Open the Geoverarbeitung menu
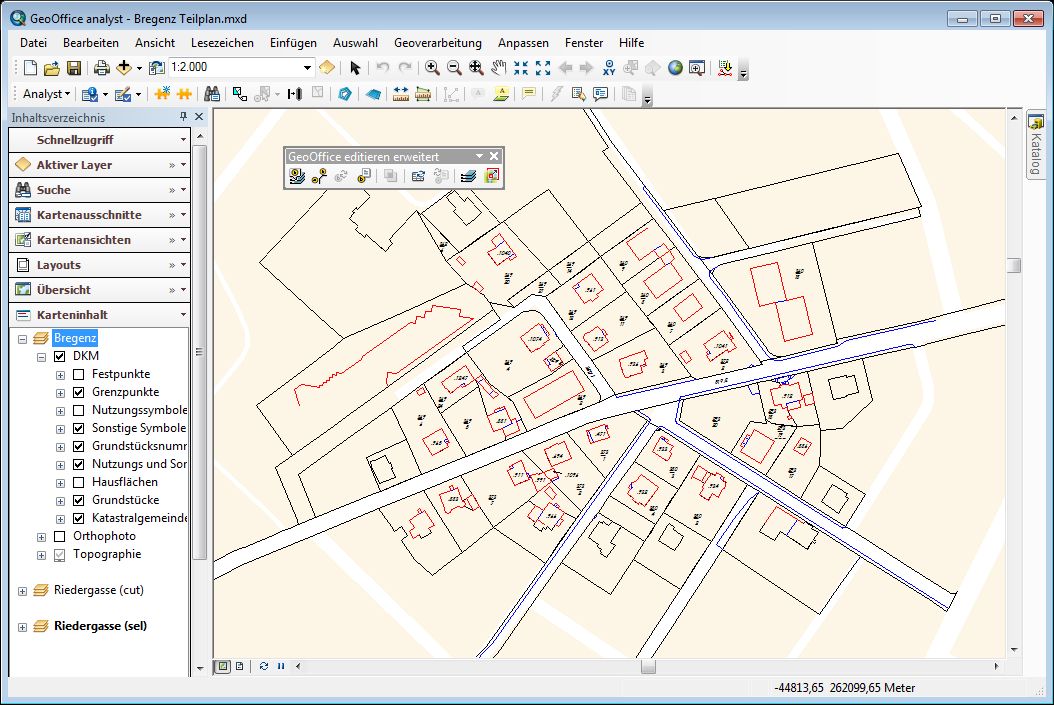 (x=437, y=43)
